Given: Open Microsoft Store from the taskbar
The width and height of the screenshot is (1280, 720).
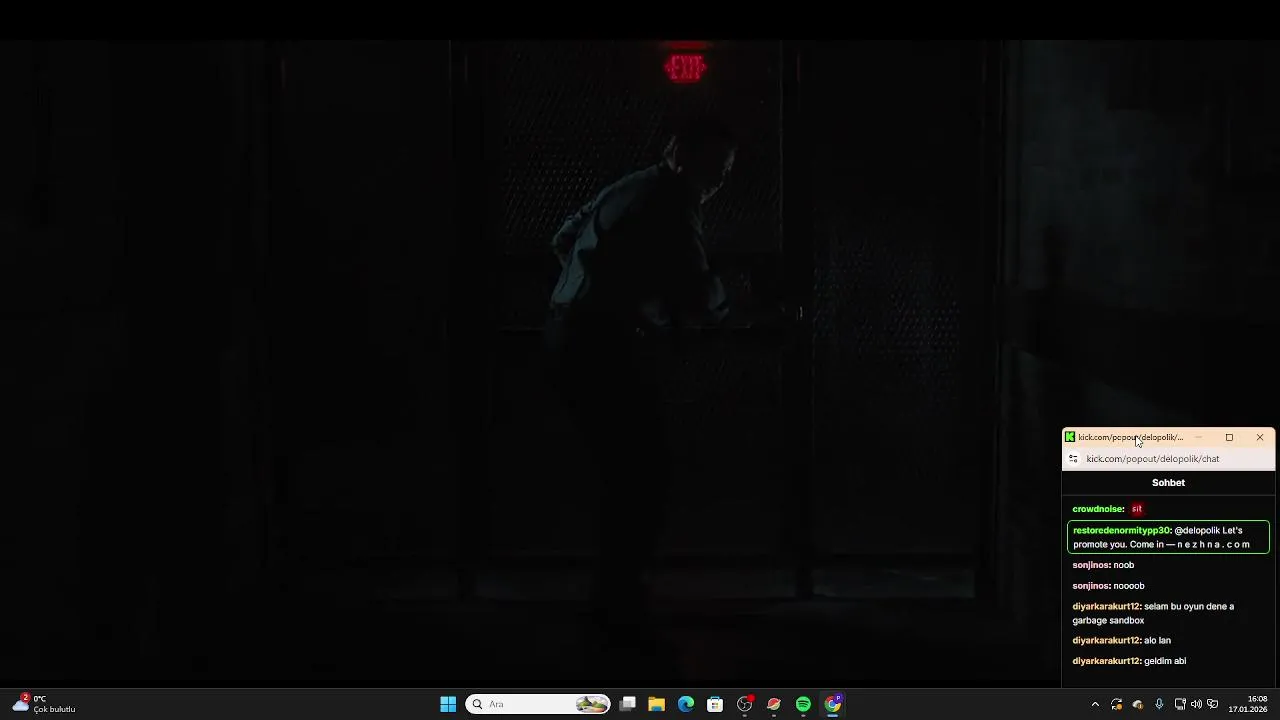Looking at the screenshot, I should point(715,704).
